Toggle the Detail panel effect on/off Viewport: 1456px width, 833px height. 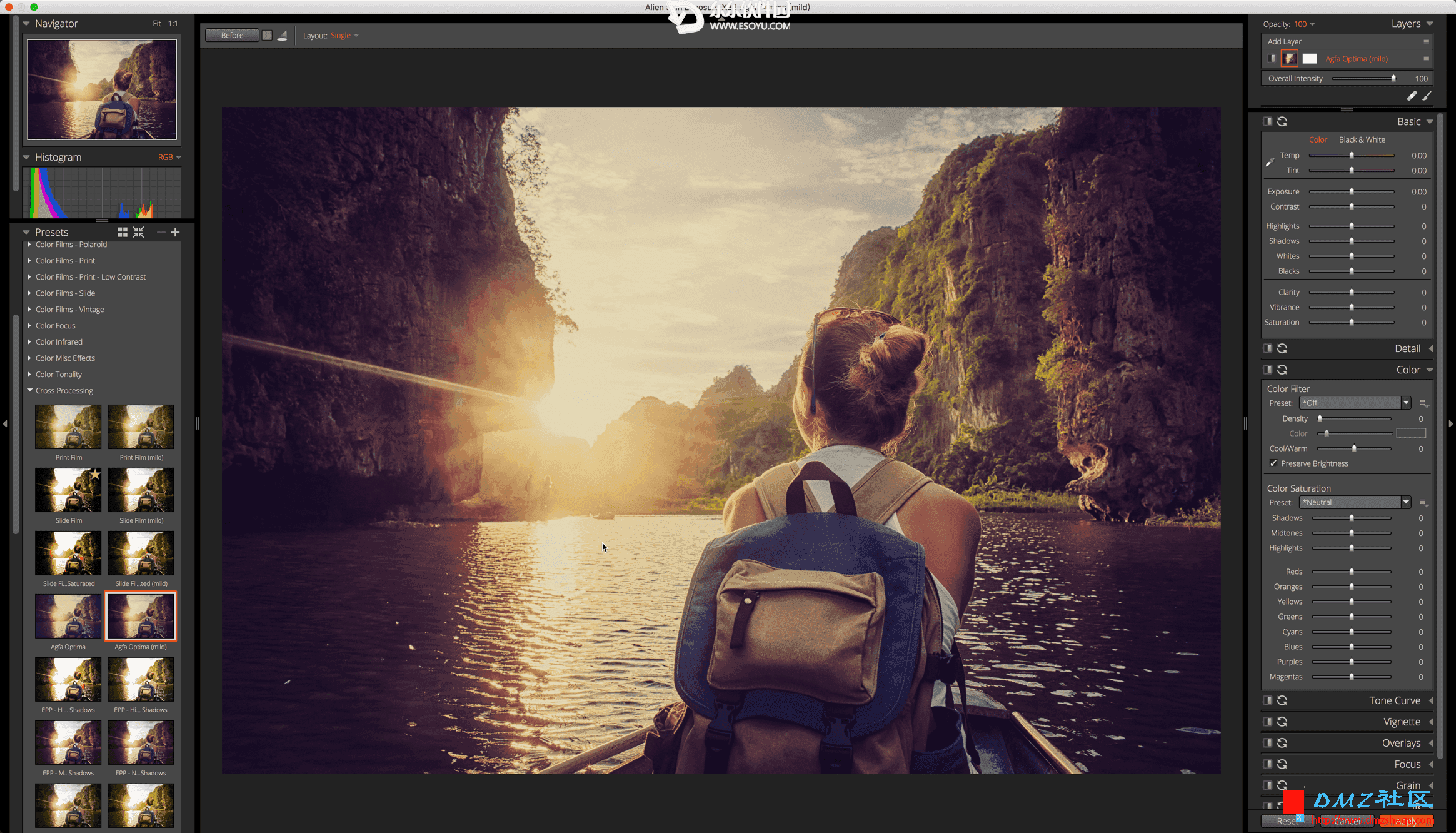pos(1267,348)
